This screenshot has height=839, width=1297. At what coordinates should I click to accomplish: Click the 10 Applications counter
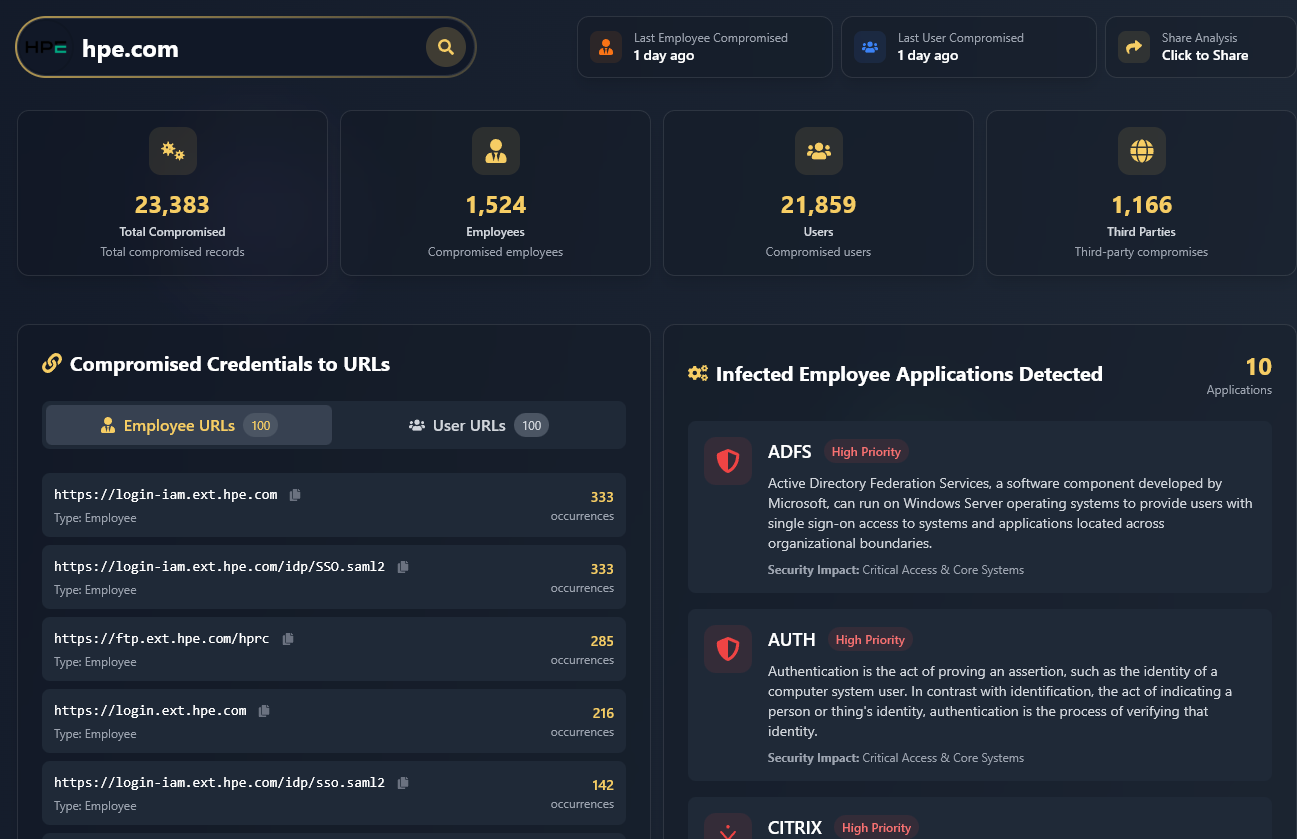(1240, 376)
